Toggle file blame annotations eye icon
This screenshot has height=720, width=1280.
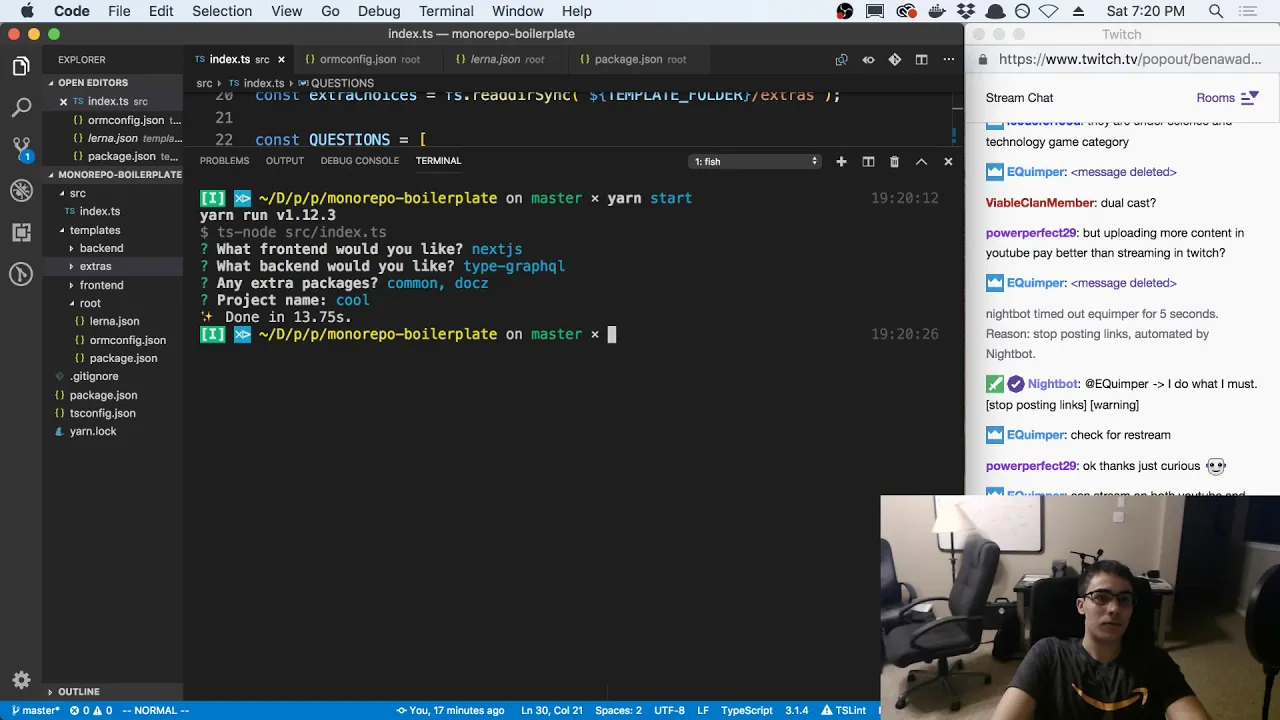point(868,60)
